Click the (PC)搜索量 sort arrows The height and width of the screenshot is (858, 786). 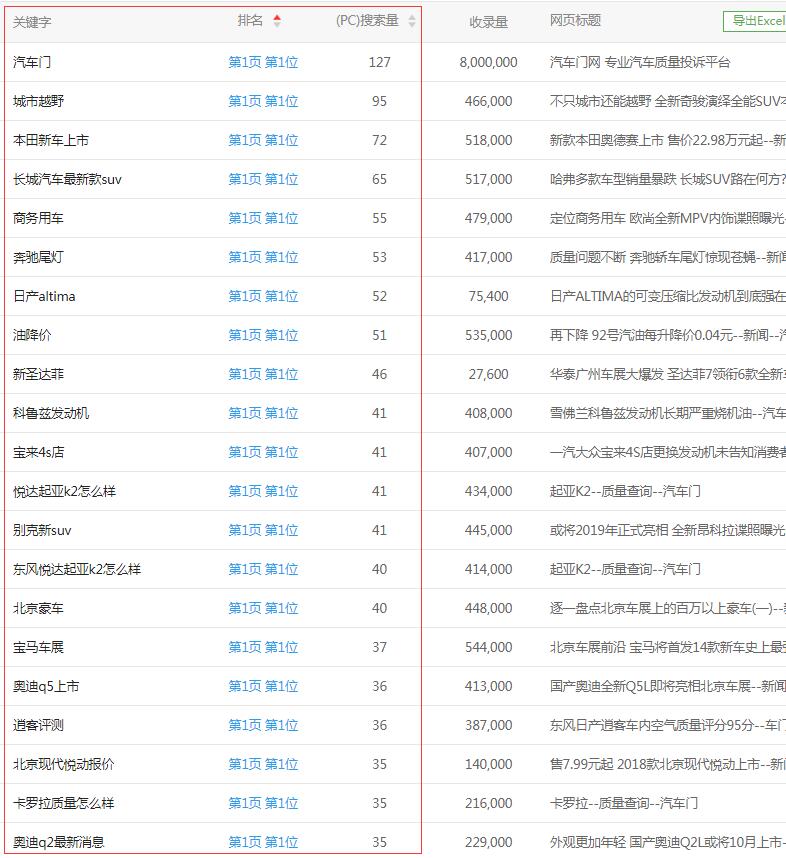click(x=412, y=21)
